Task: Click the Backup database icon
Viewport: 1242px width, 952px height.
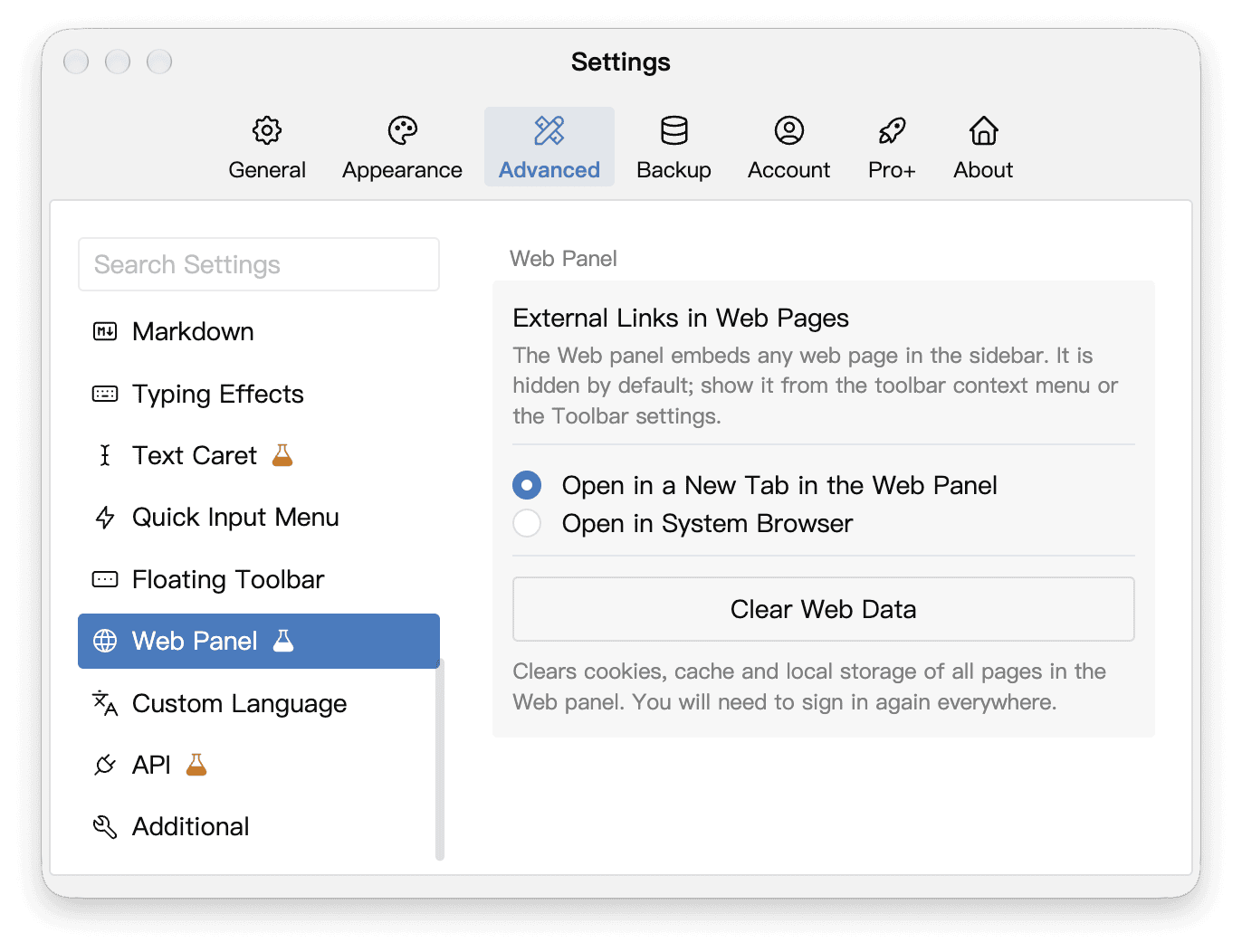Action: coord(674,131)
